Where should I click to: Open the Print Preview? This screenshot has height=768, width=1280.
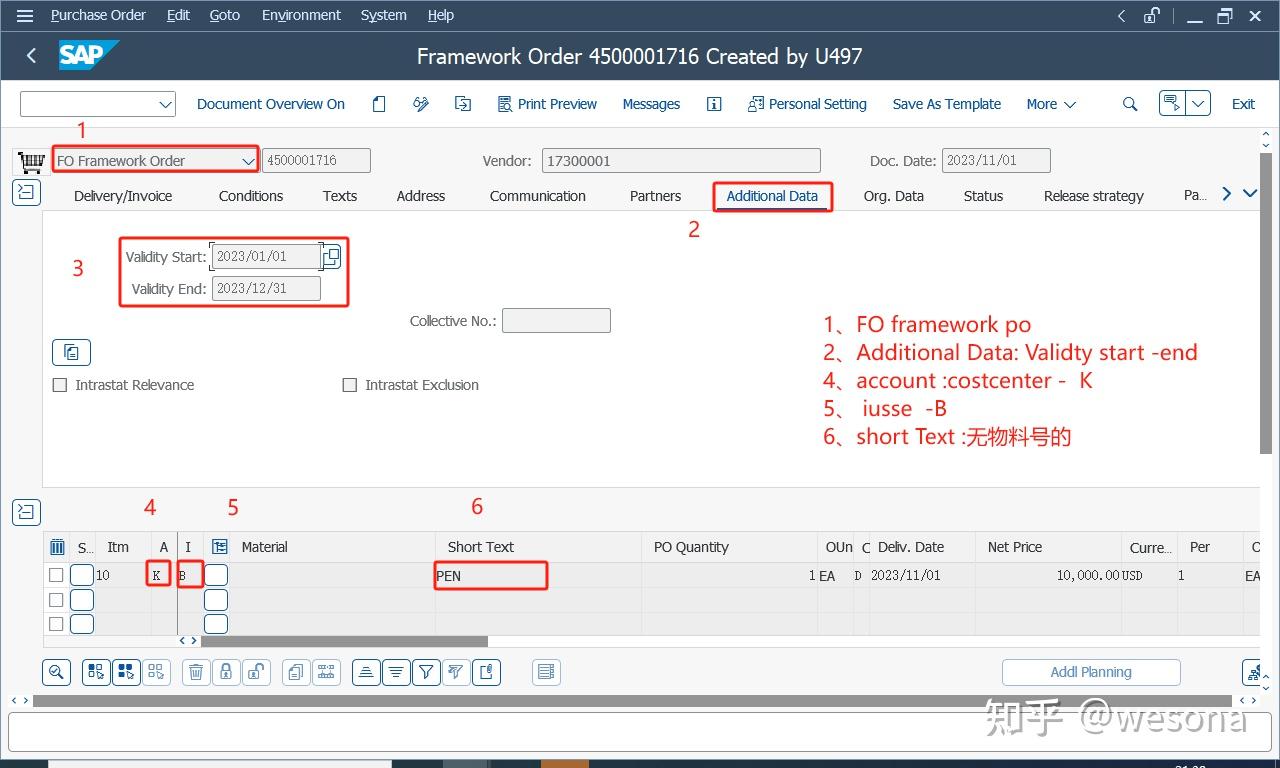click(x=547, y=104)
